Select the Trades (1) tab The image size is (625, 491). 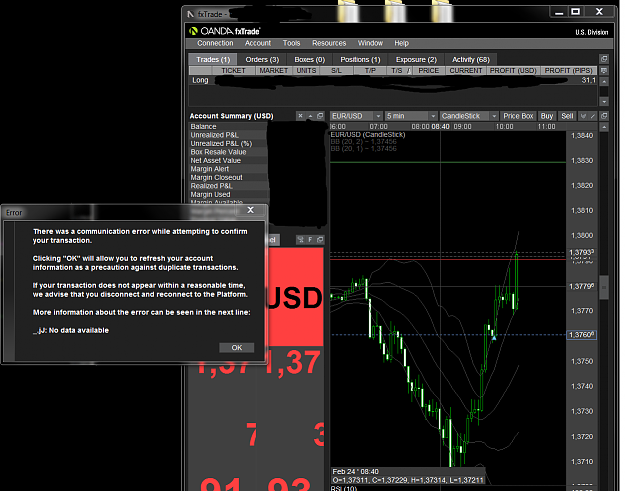point(213,59)
